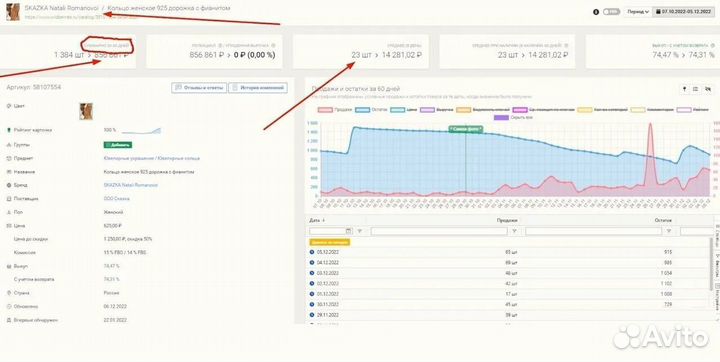Viewport: 720px width, 362px height.
Task: Click the list view icon above the chart
Action: coord(696,89)
